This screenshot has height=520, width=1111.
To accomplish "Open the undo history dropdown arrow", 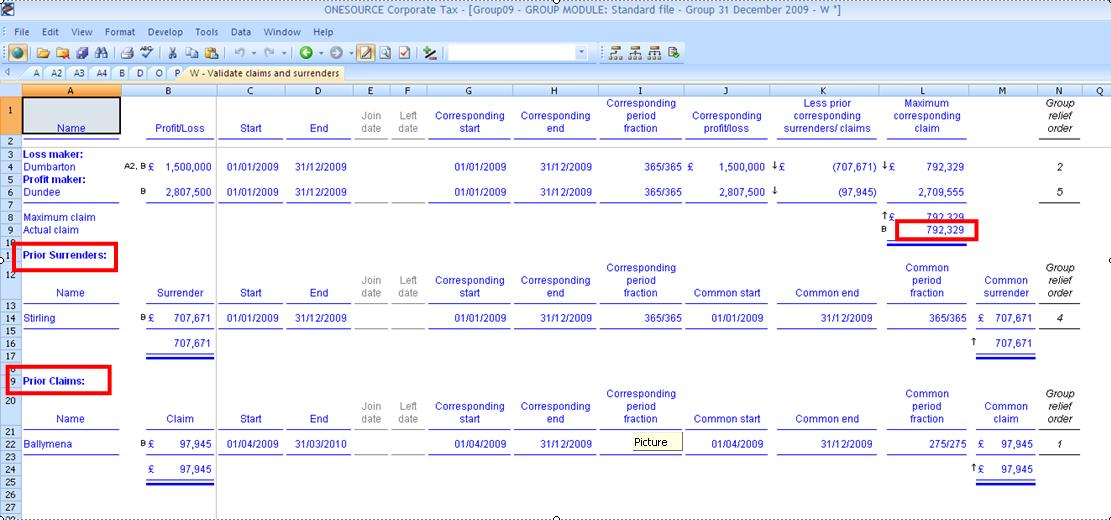I will click(255, 53).
